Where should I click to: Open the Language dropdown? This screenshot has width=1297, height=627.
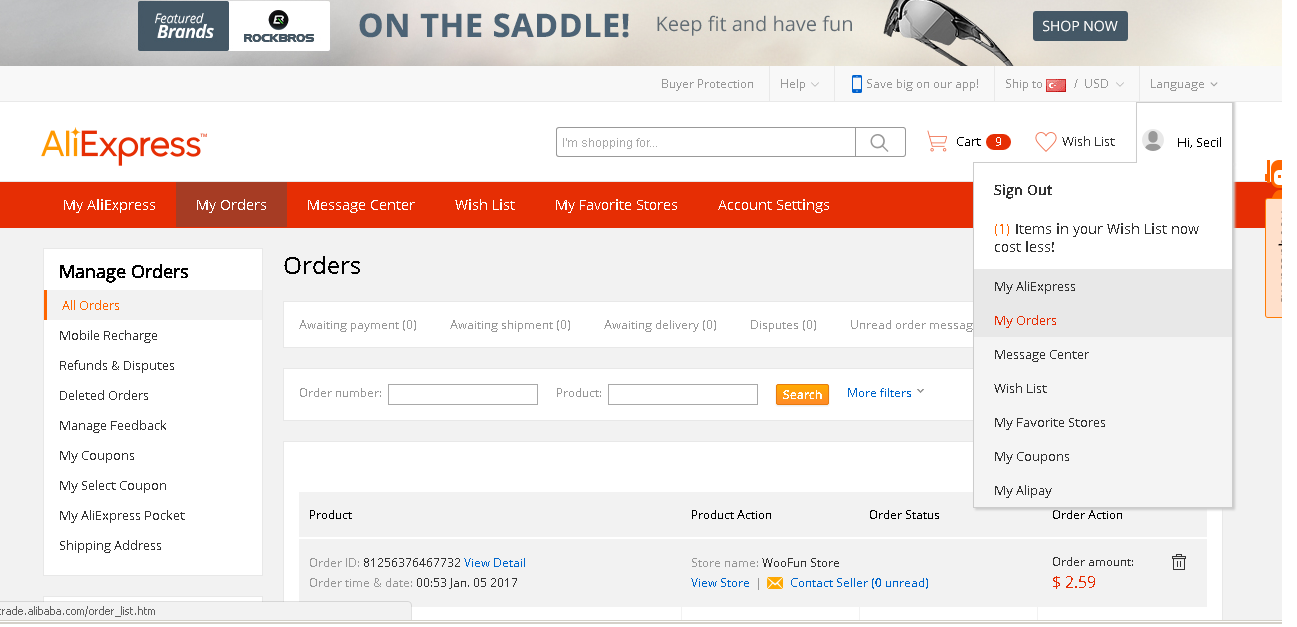pyautogui.click(x=1184, y=84)
